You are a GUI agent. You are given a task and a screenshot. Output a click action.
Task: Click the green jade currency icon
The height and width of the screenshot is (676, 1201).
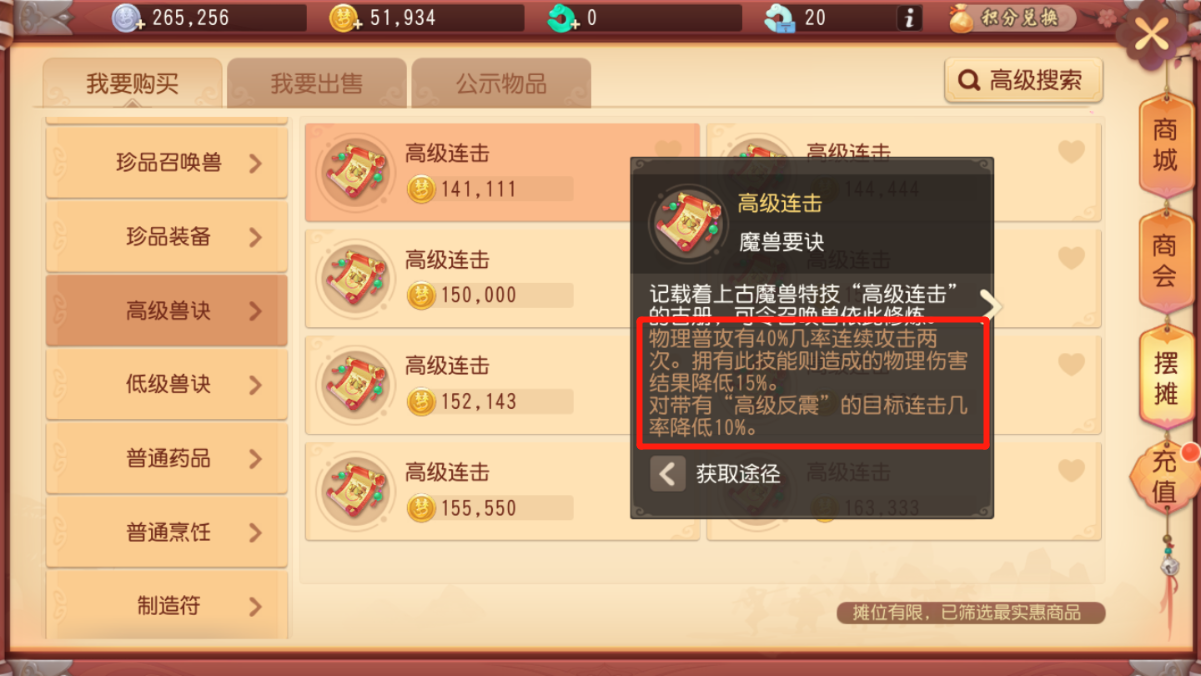pyautogui.click(x=563, y=18)
